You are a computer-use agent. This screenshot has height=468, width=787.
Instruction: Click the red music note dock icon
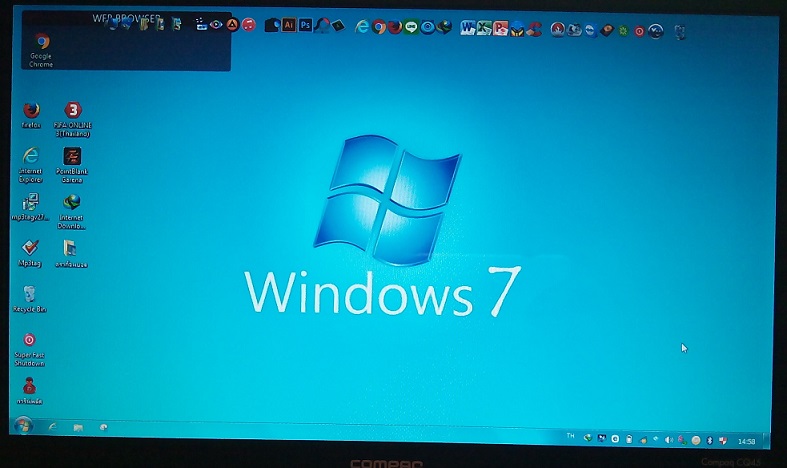(248, 24)
